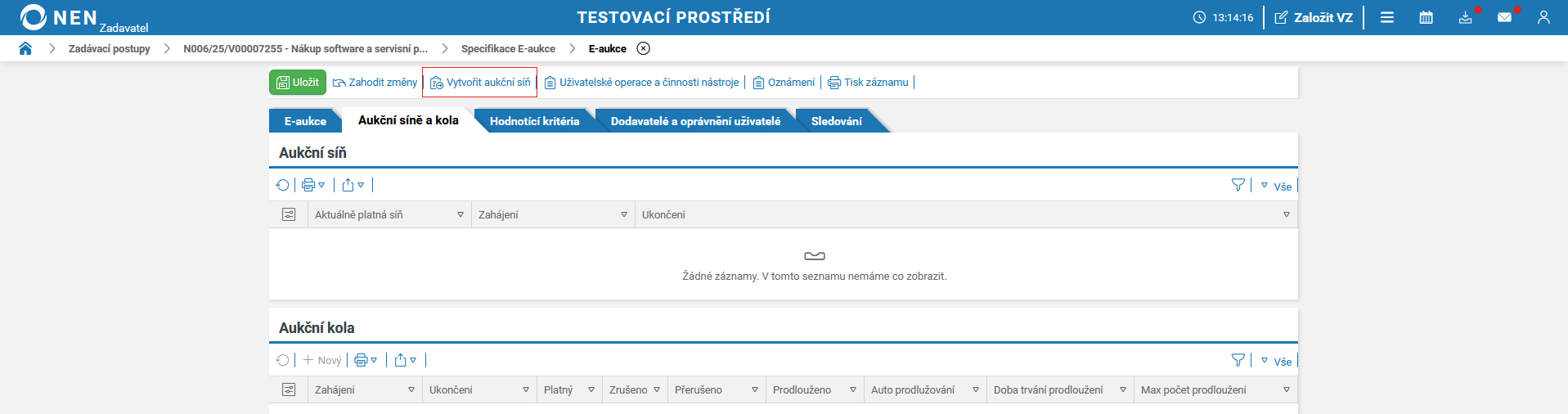Open the user profile icon
The width and height of the screenshot is (1568, 414).
coord(1543,17)
